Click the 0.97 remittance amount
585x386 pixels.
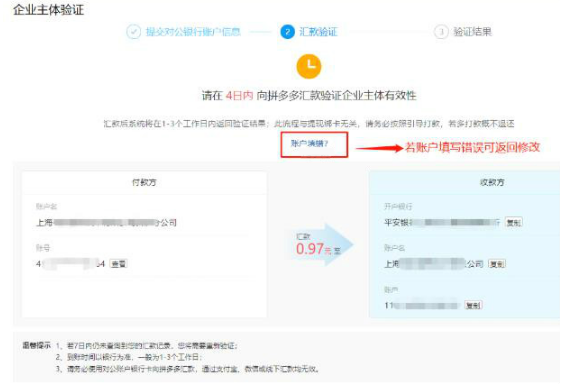[310, 249]
